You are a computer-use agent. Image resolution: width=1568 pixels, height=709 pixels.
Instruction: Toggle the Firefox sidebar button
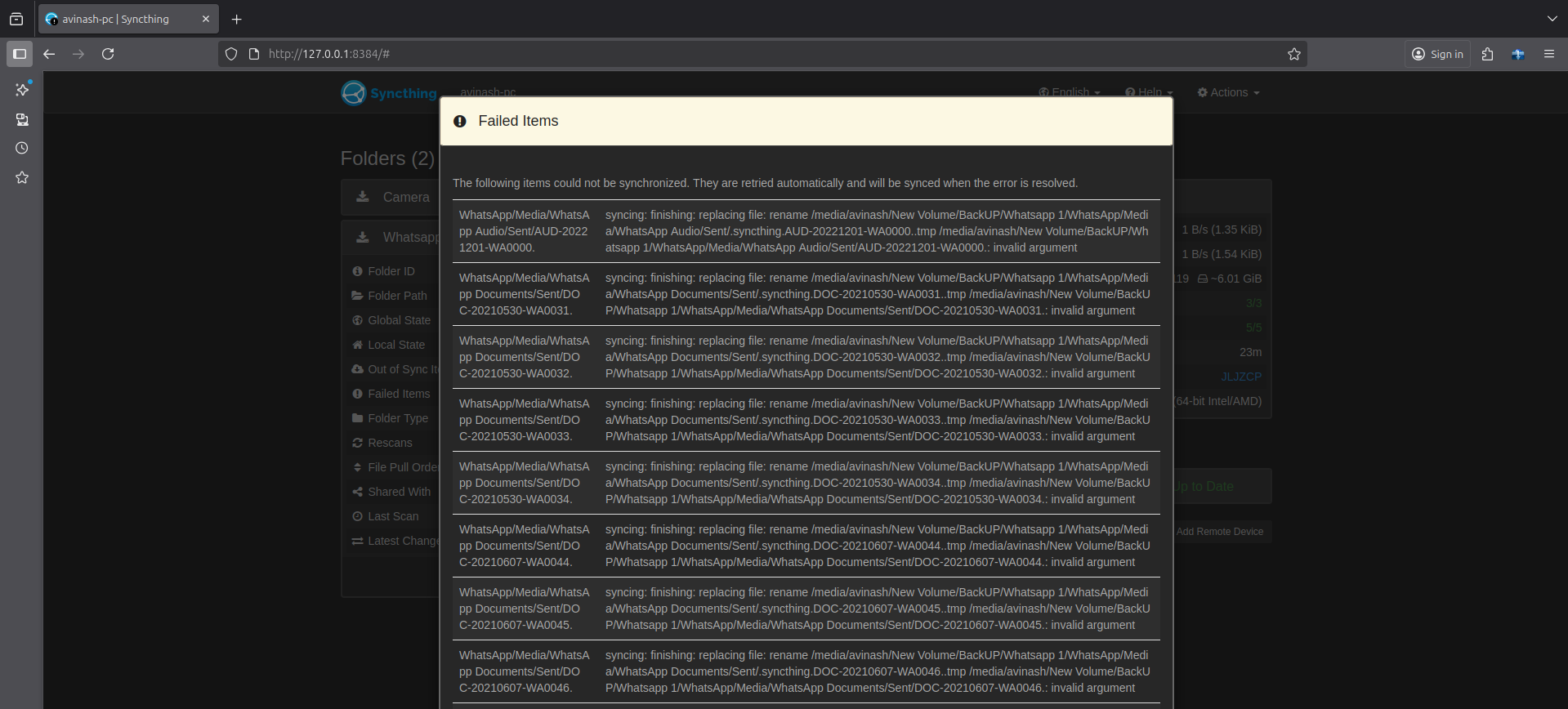pos(20,54)
